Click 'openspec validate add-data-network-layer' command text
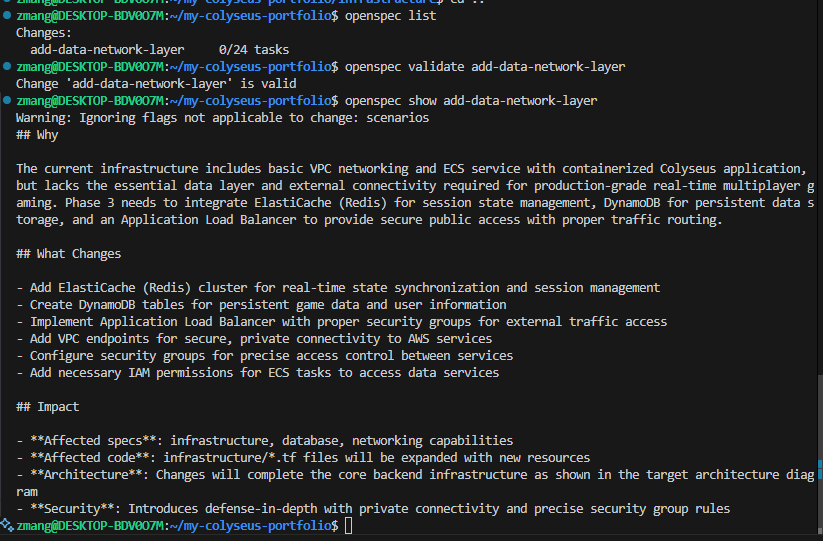The height and width of the screenshot is (541, 823). point(485,67)
